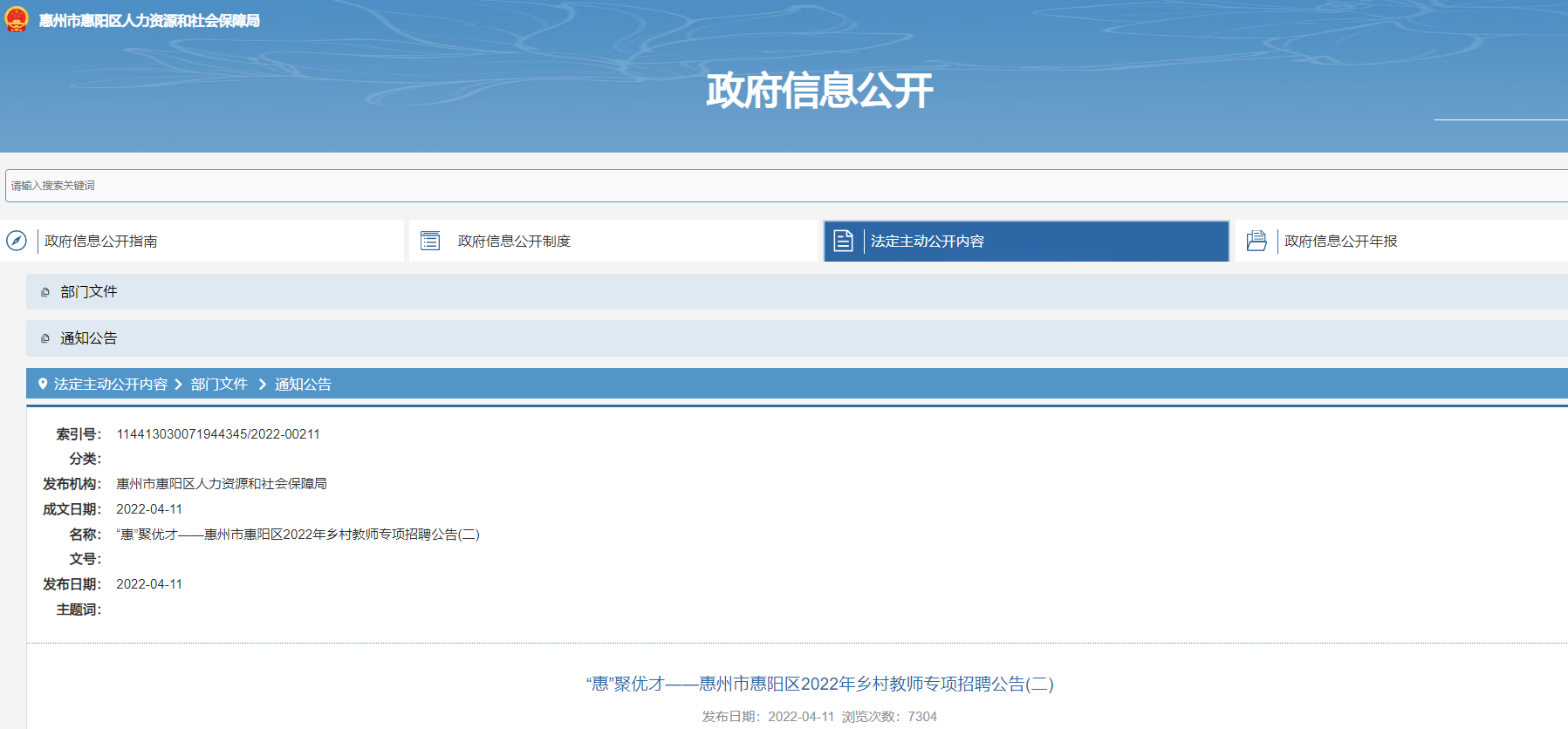Expand the 通知公告 section
The height and width of the screenshot is (729, 1568).
pos(797,338)
